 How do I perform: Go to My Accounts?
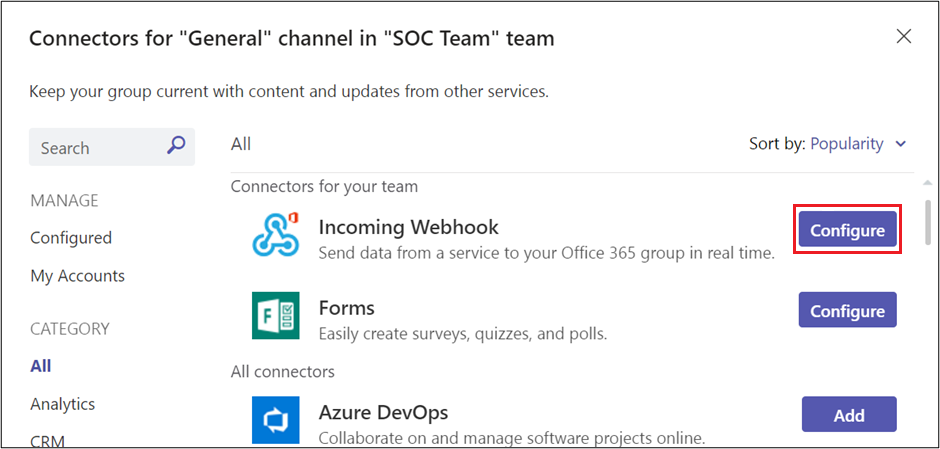click(x=77, y=276)
